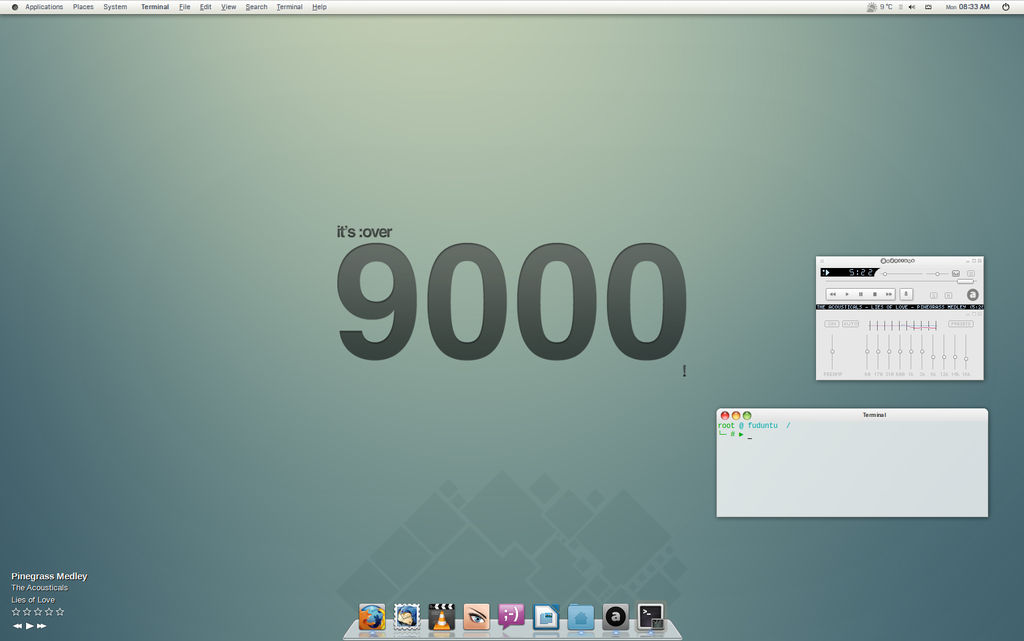Open the Search menu in the panel
This screenshot has width=1024, height=641.
[x=257, y=7]
